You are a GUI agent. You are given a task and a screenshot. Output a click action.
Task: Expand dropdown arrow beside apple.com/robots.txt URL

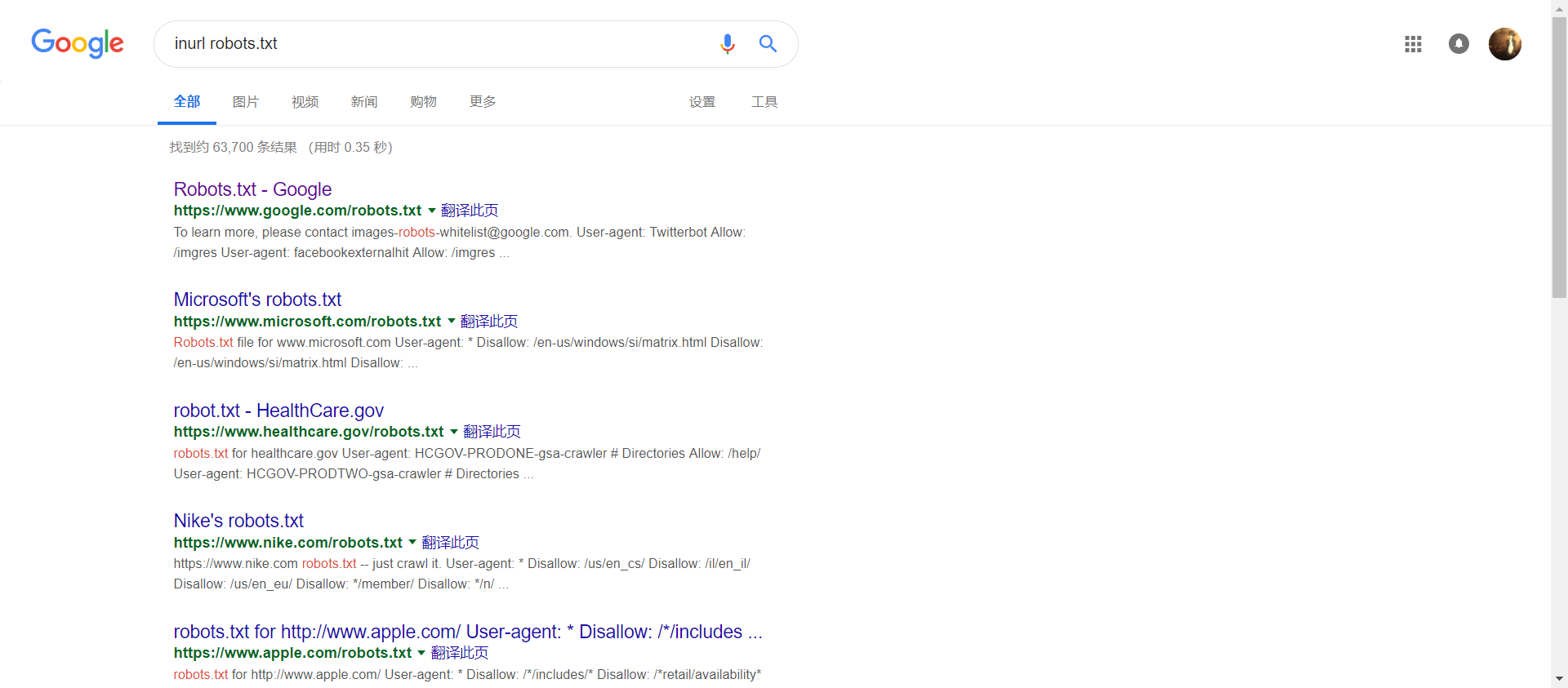[x=421, y=653]
